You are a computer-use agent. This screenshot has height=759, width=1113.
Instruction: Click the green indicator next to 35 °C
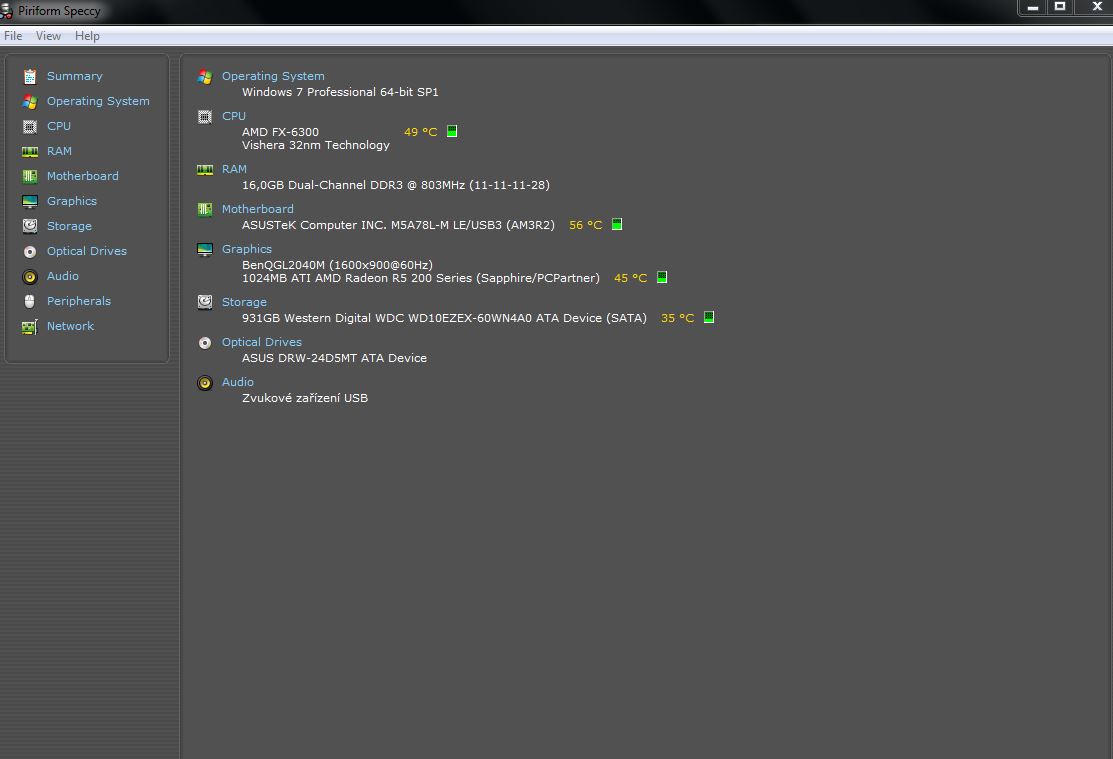(x=708, y=317)
